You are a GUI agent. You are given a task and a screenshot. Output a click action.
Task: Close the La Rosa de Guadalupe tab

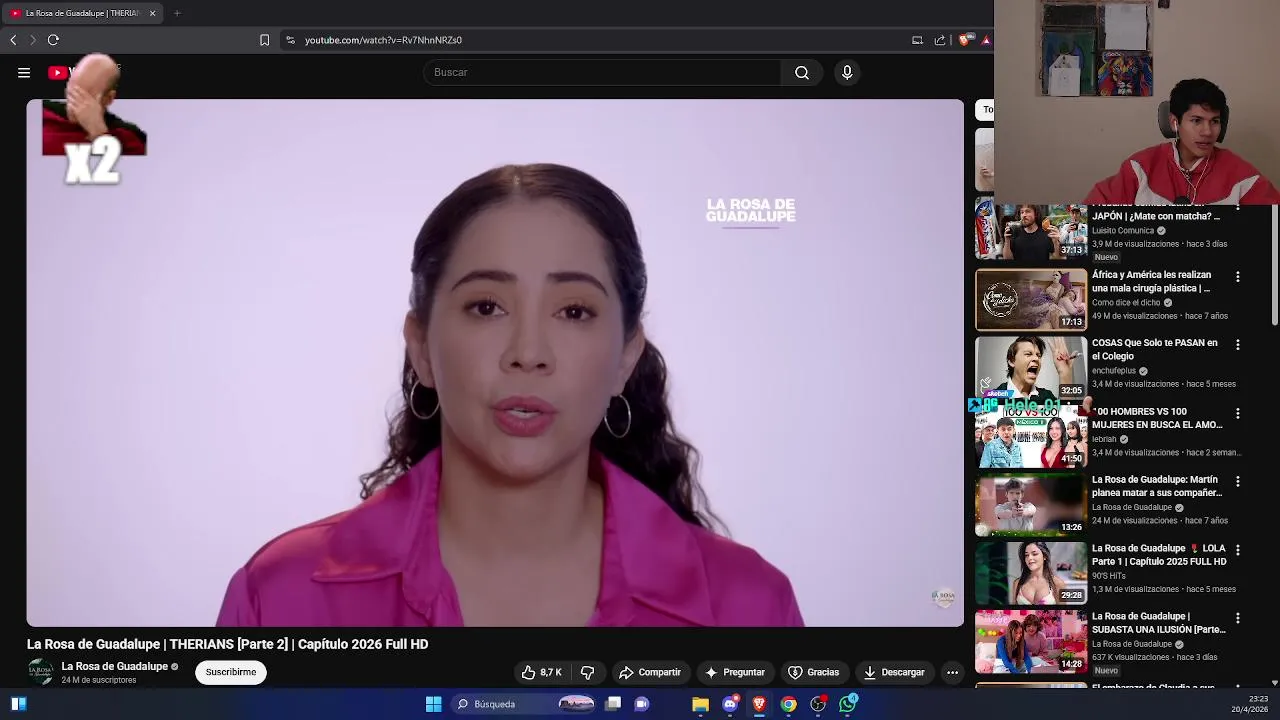[152, 13]
